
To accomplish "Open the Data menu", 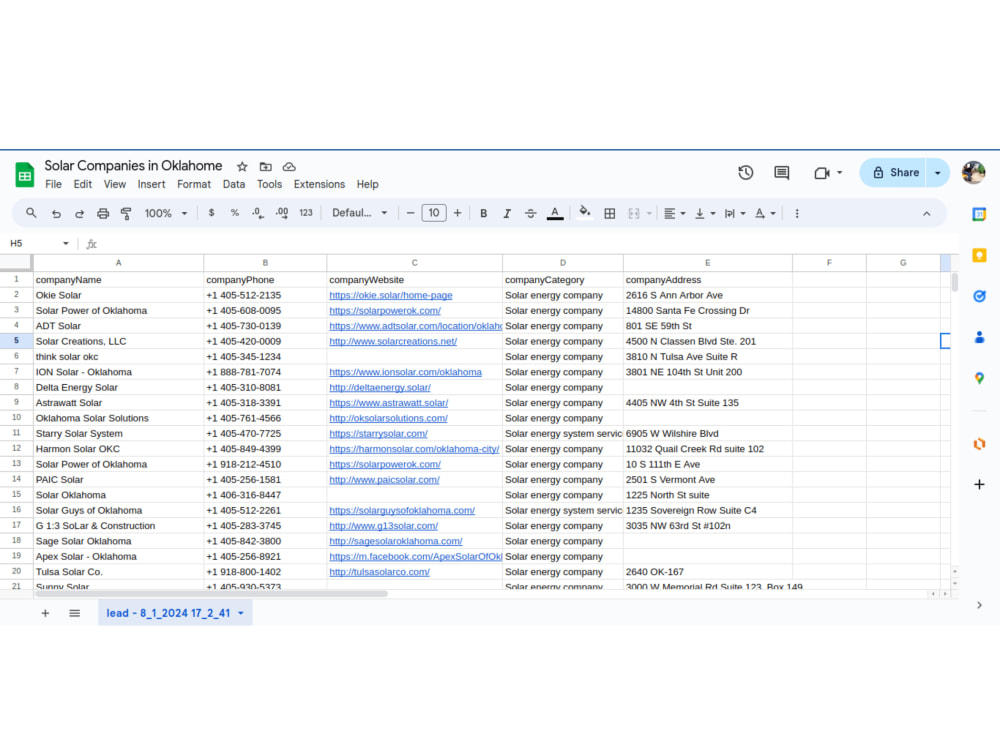I will (x=233, y=184).
